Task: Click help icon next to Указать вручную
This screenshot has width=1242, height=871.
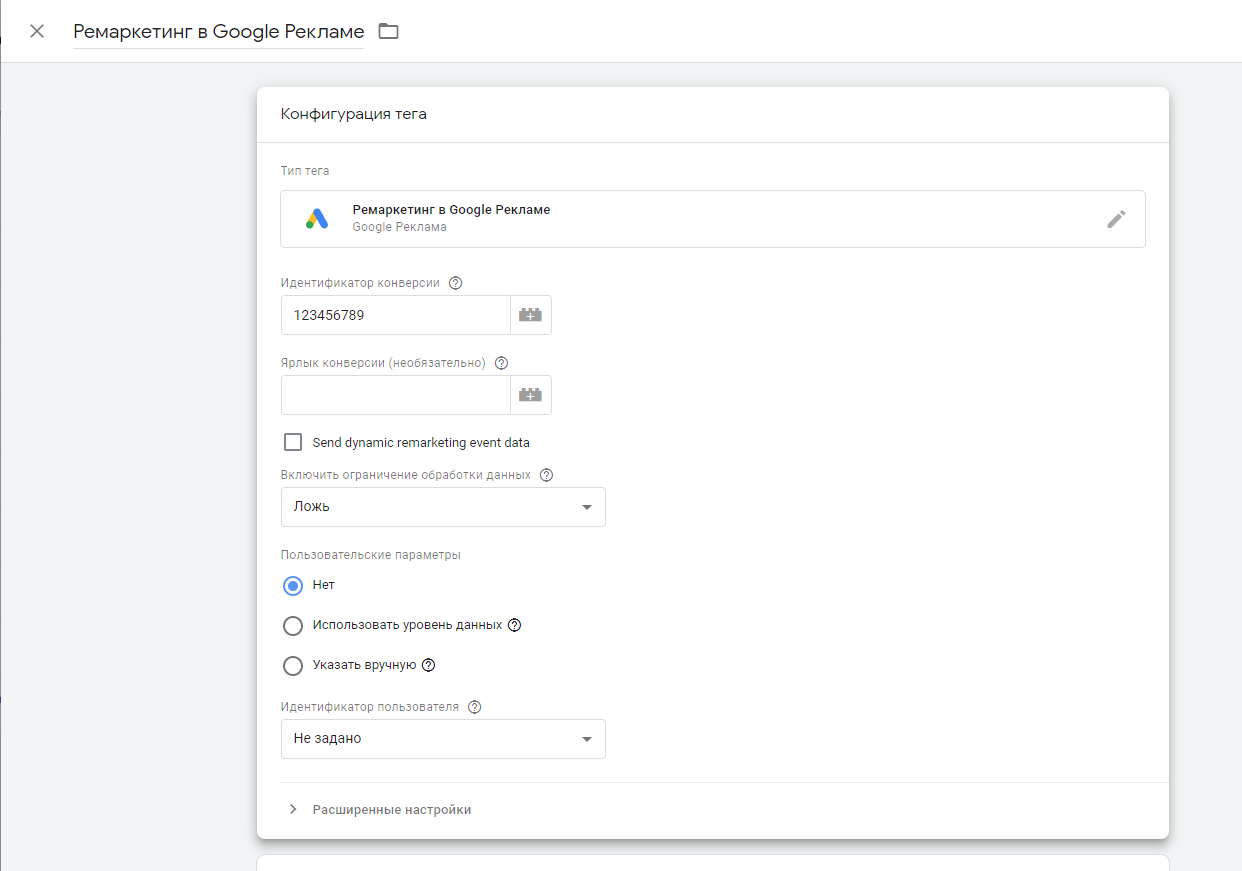Action: (429, 665)
